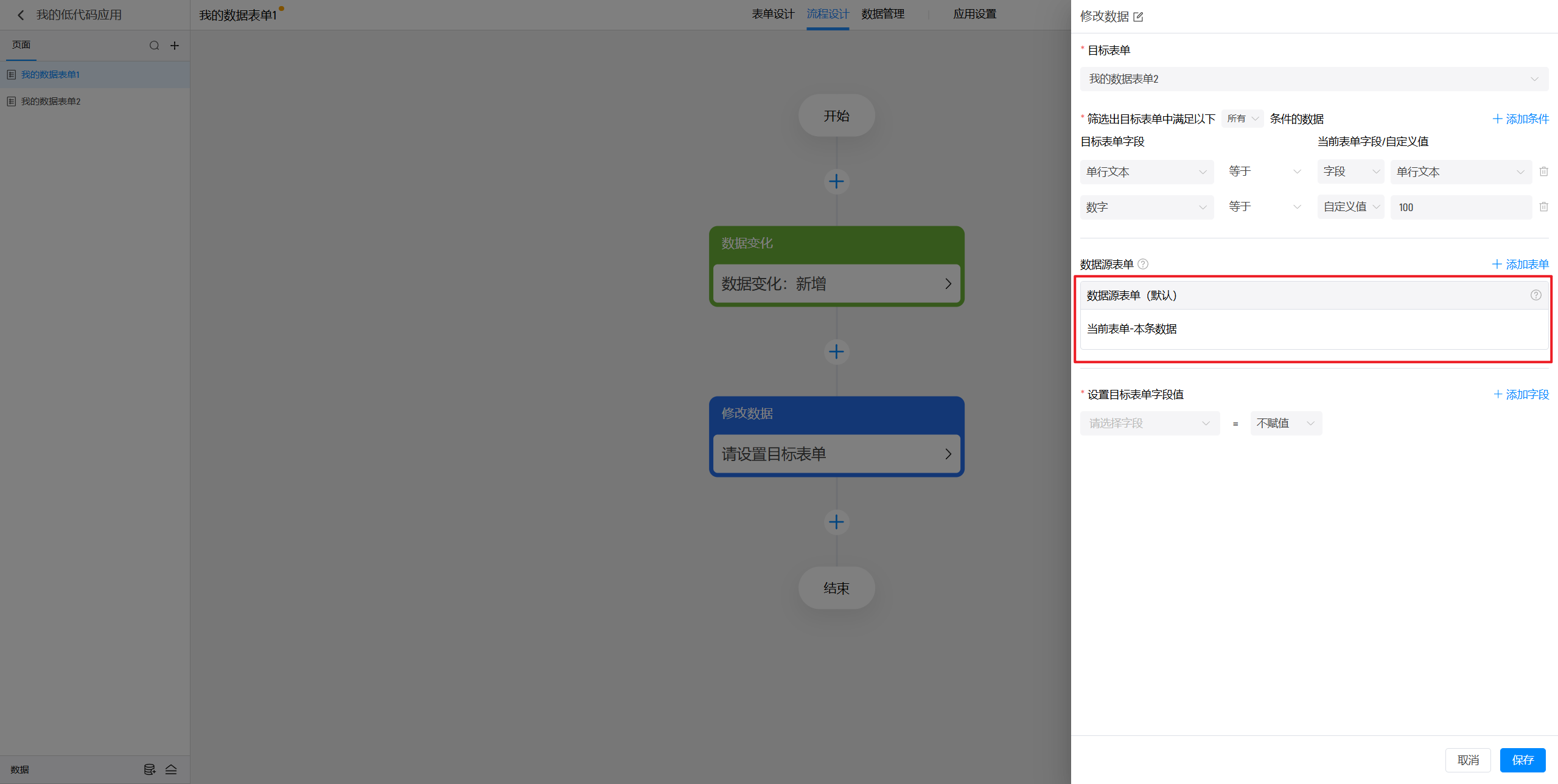Delete the 单行文本 filter condition row
The image size is (1558, 784).
[x=1543, y=172]
